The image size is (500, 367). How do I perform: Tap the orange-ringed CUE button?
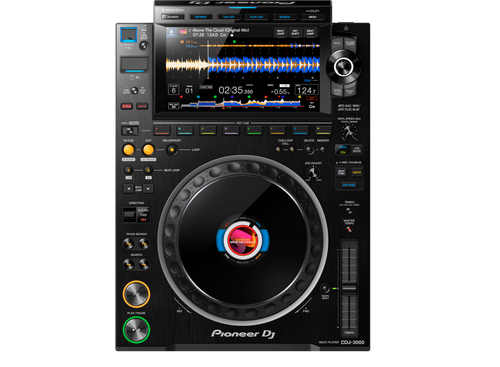tap(136, 294)
